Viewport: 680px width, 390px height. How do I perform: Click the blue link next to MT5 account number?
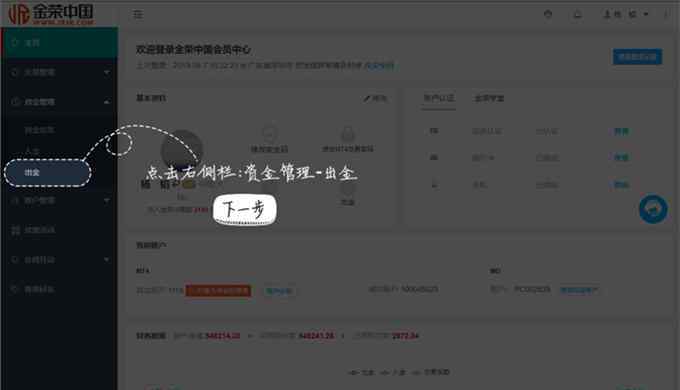(x=579, y=290)
